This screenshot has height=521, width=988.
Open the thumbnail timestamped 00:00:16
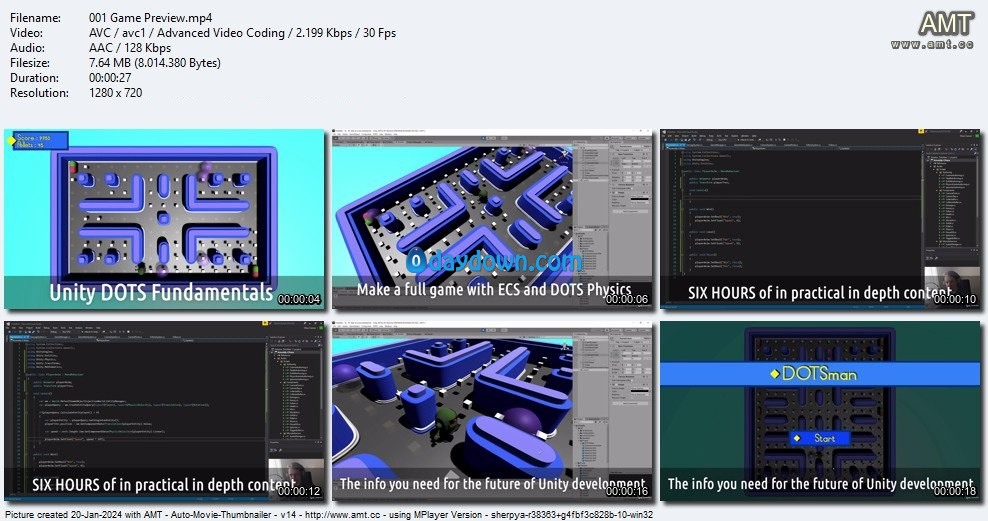point(492,411)
